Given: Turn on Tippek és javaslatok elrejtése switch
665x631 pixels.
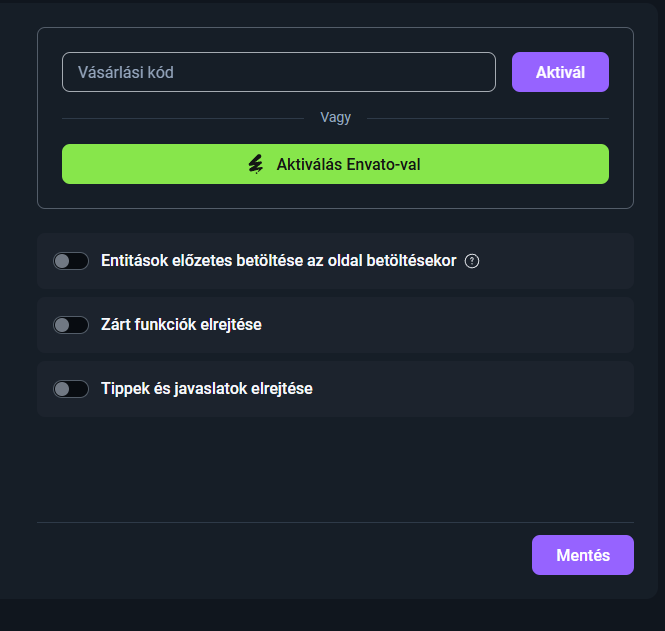Looking at the screenshot, I should [x=71, y=389].
